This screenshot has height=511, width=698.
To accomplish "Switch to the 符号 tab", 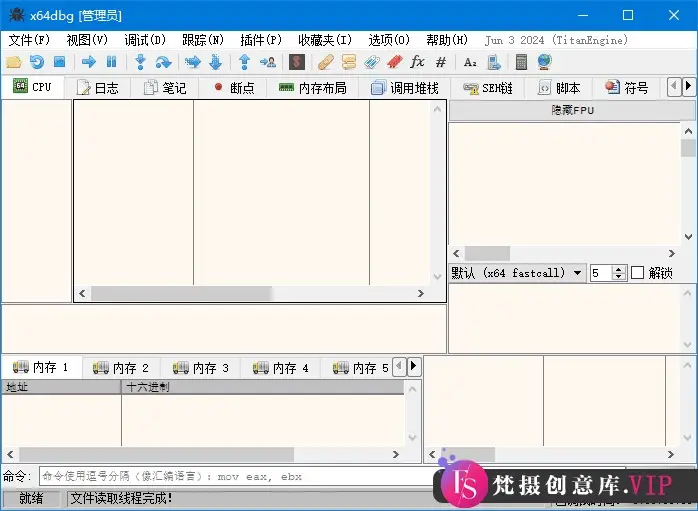I will click(627, 88).
